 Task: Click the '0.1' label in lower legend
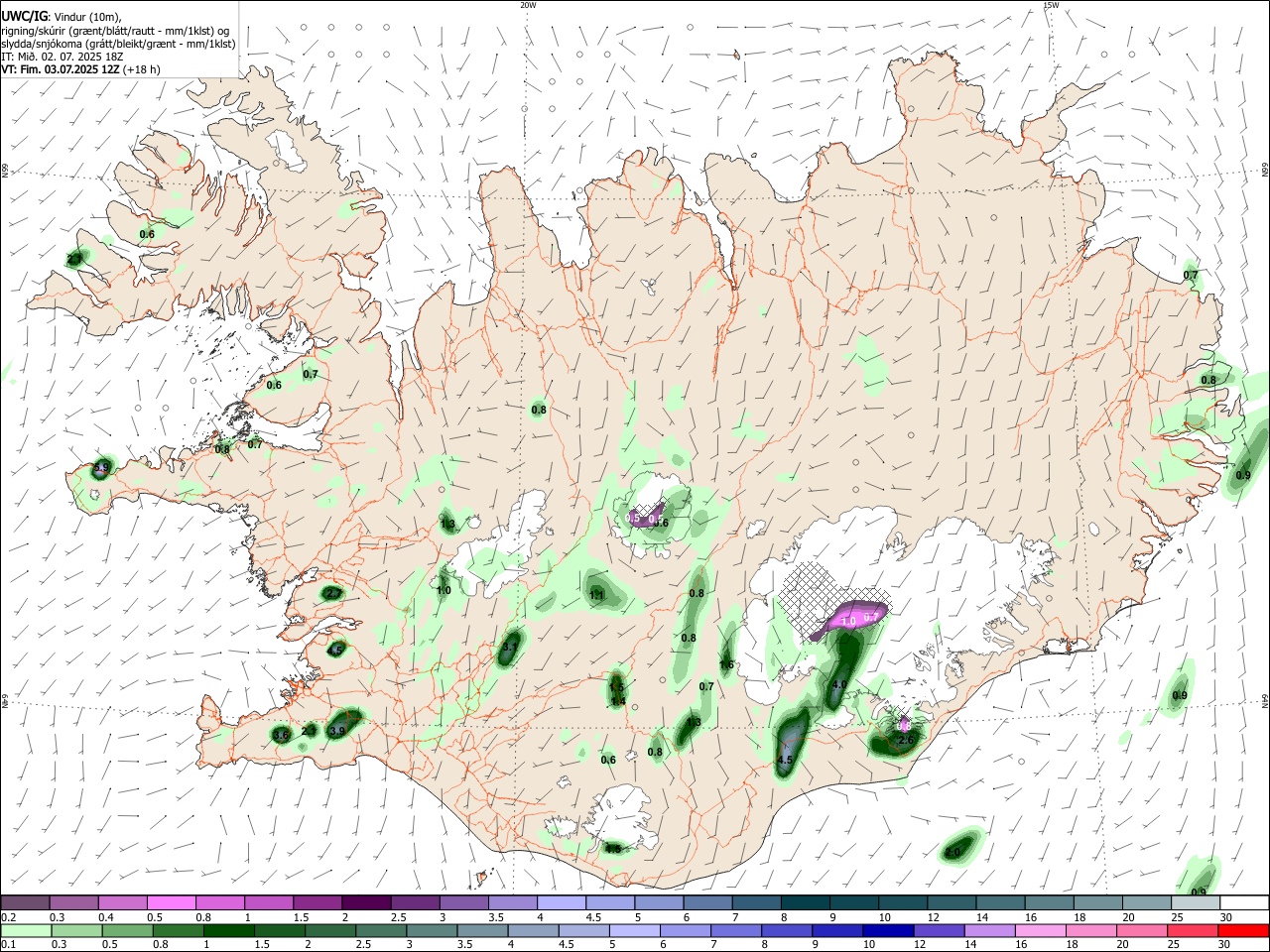coord(8,945)
